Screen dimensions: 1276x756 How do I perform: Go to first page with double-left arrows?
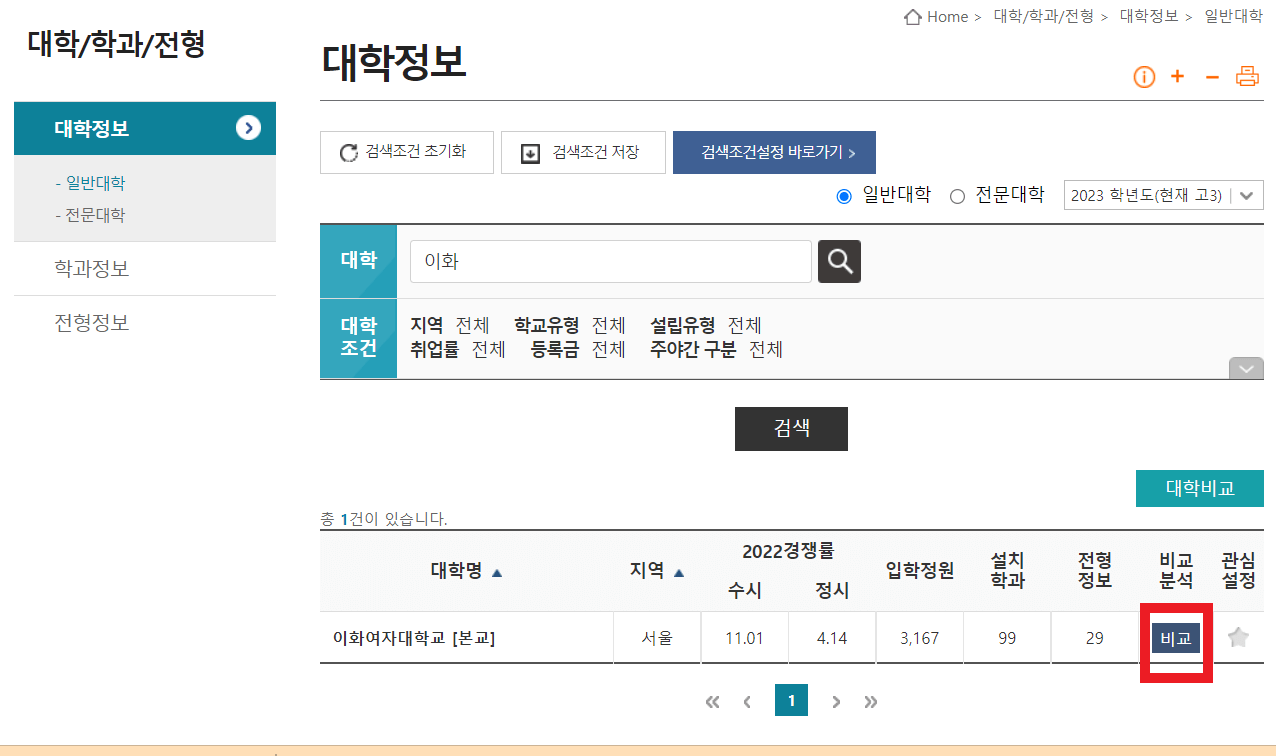(x=713, y=702)
